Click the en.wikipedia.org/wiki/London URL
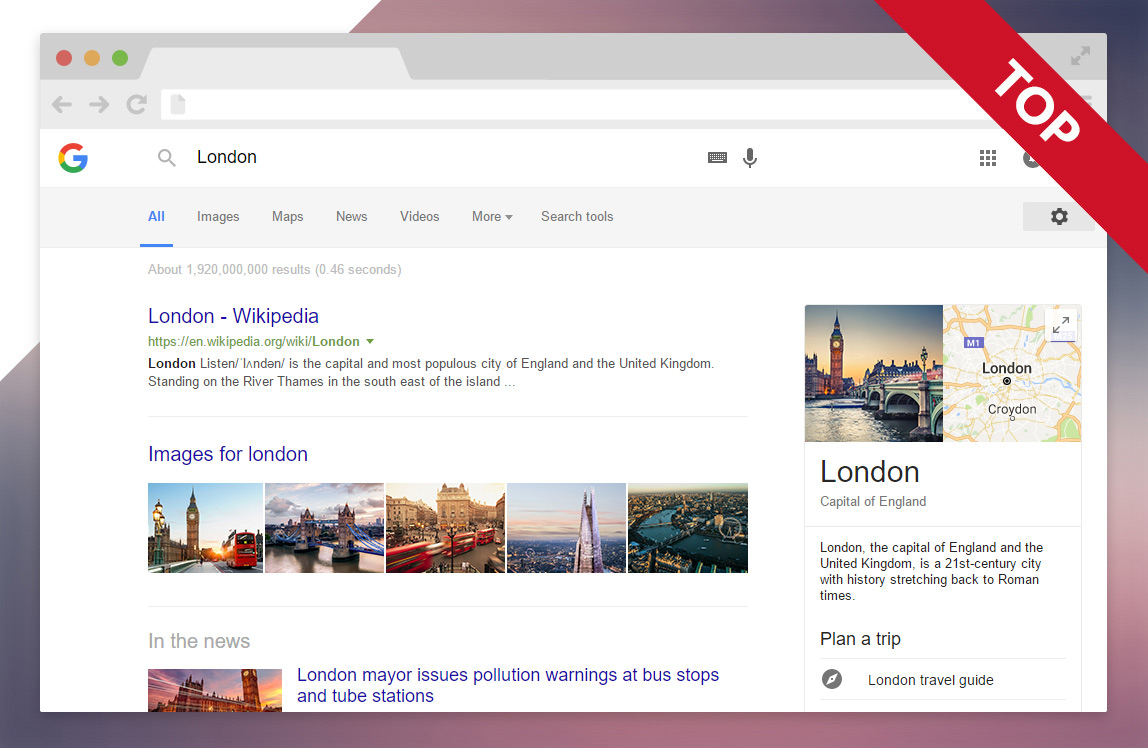This screenshot has height=748, width=1148. pyautogui.click(x=253, y=342)
